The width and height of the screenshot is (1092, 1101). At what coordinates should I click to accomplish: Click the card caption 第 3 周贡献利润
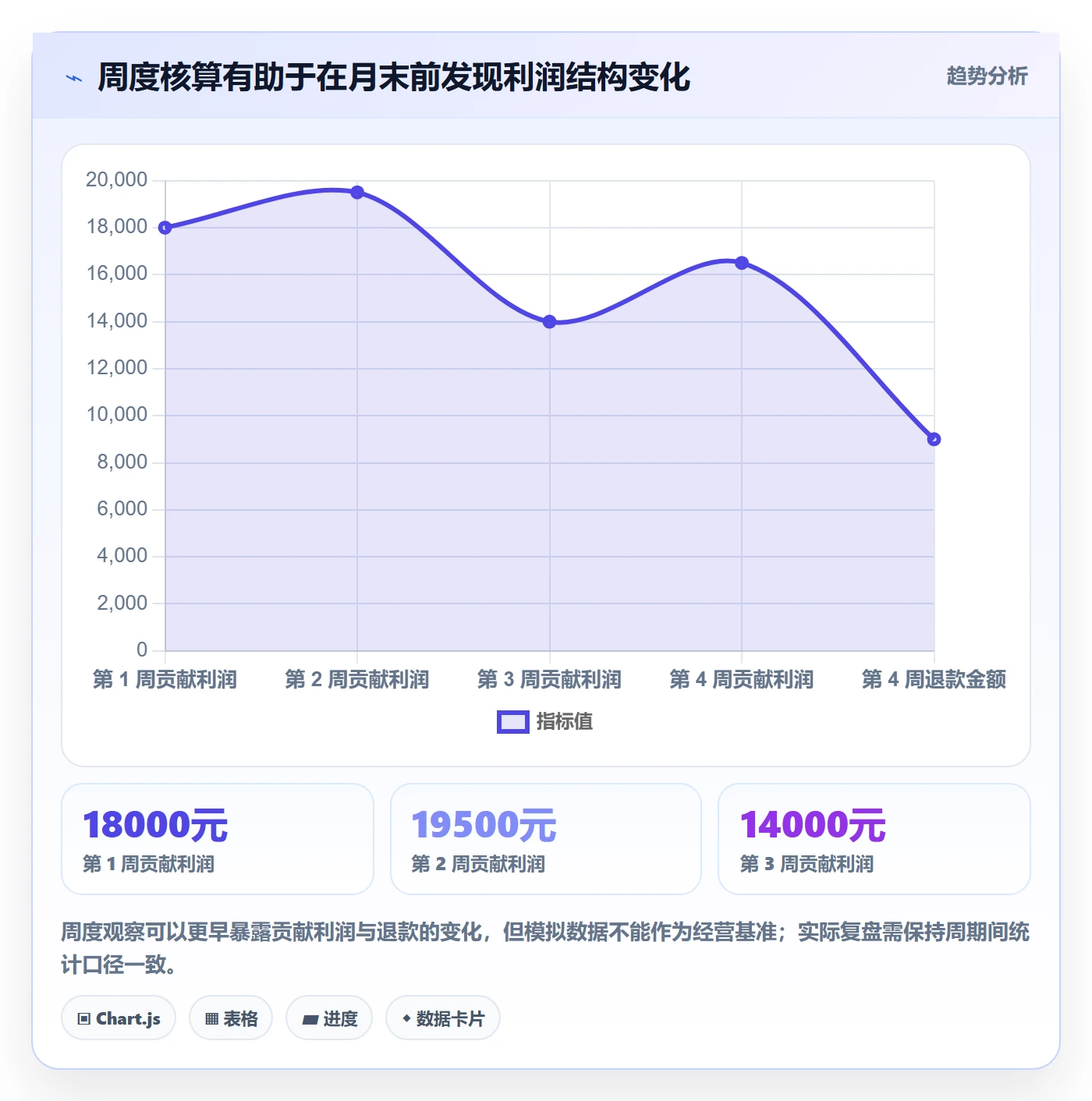[807, 864]
